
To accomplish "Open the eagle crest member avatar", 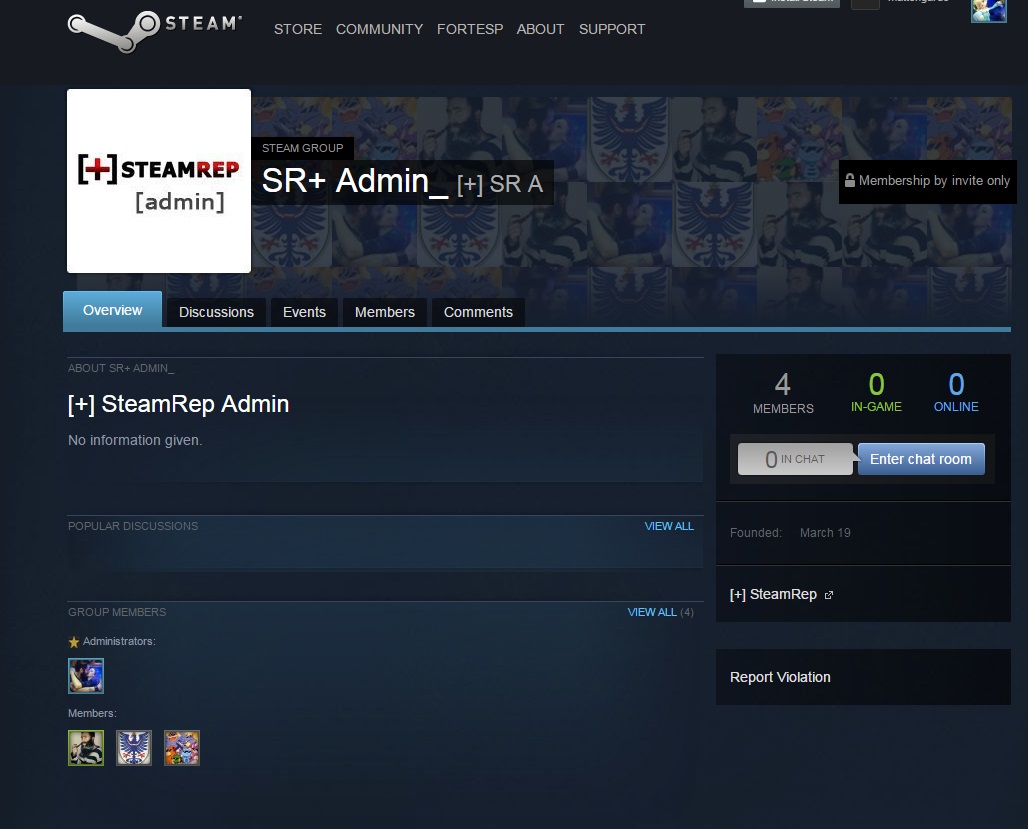I will click(134, 748).
